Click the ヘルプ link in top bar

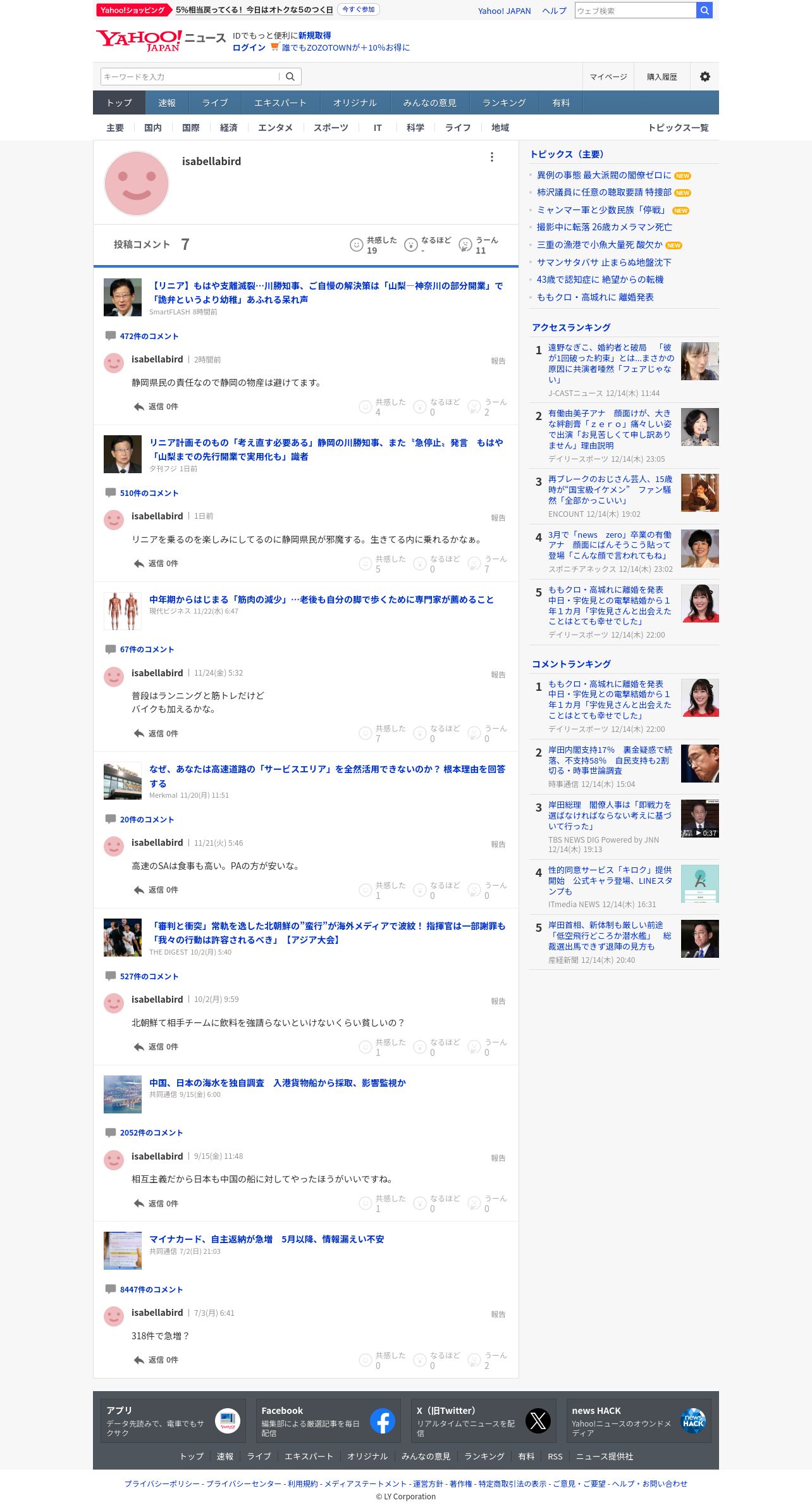coord(555,11)
